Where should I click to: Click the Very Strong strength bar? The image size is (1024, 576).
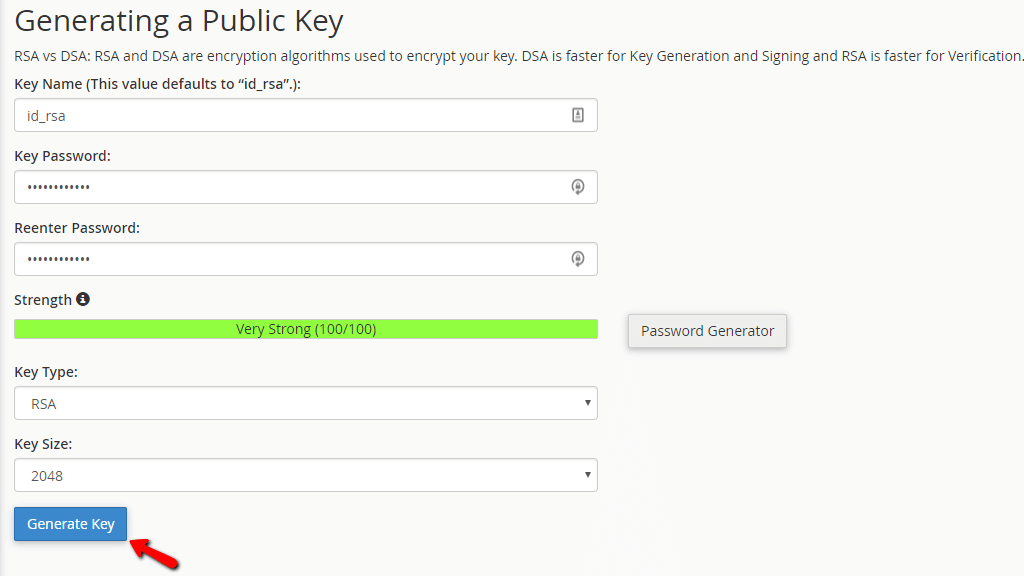coord(306,328)
